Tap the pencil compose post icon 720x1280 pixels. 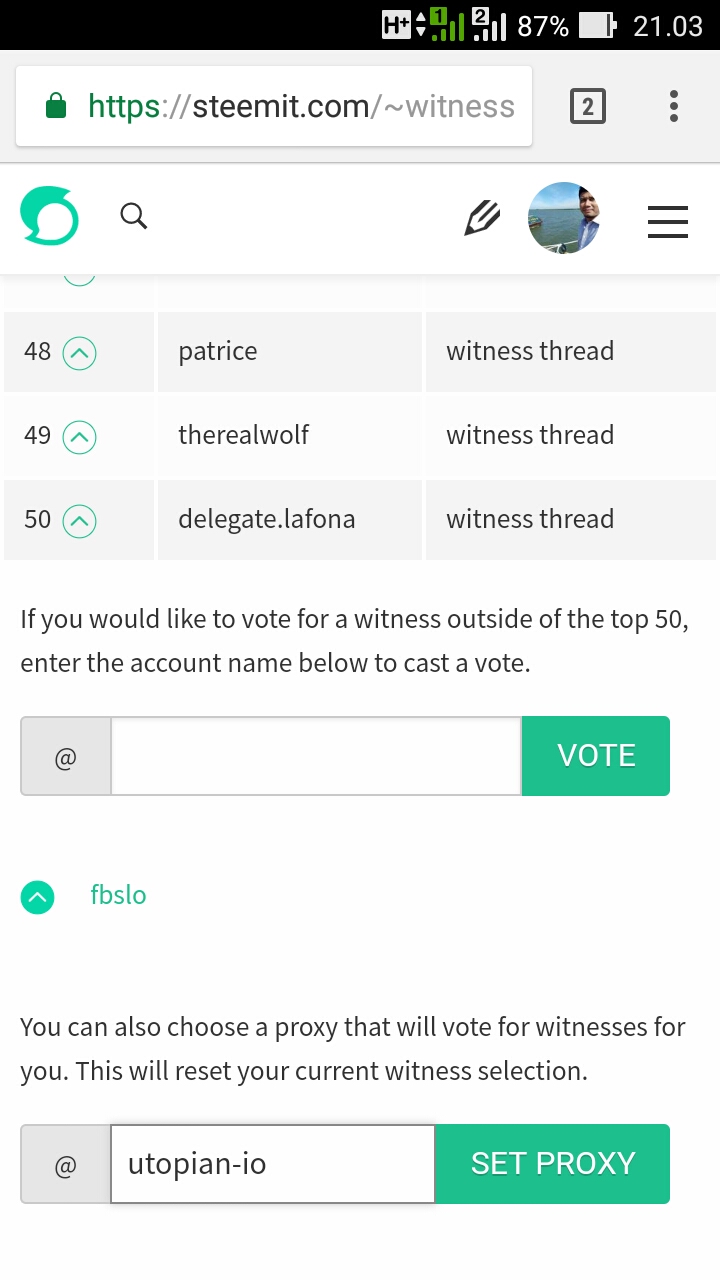(482, 217)
